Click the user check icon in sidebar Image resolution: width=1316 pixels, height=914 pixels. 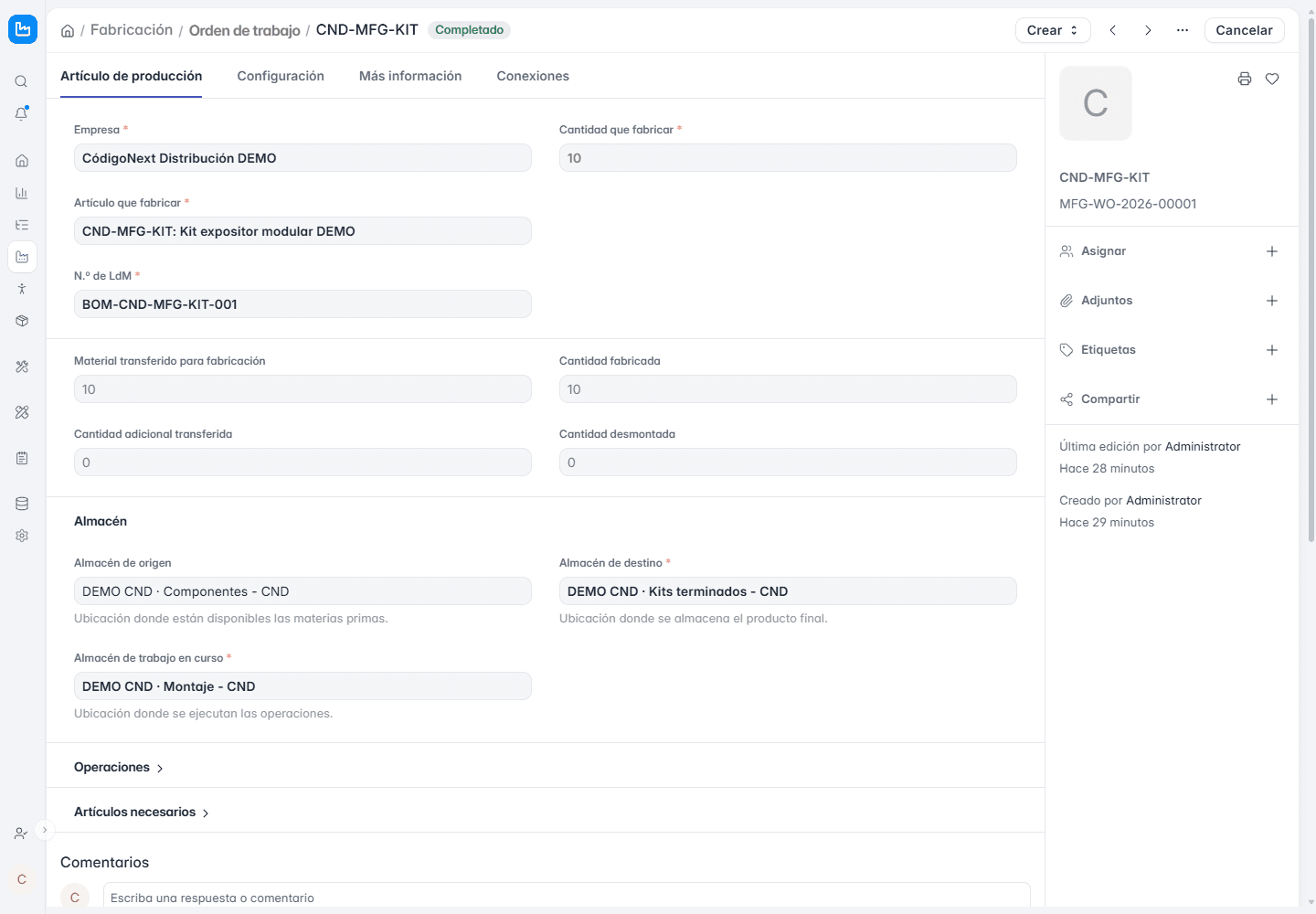point(21,834)
